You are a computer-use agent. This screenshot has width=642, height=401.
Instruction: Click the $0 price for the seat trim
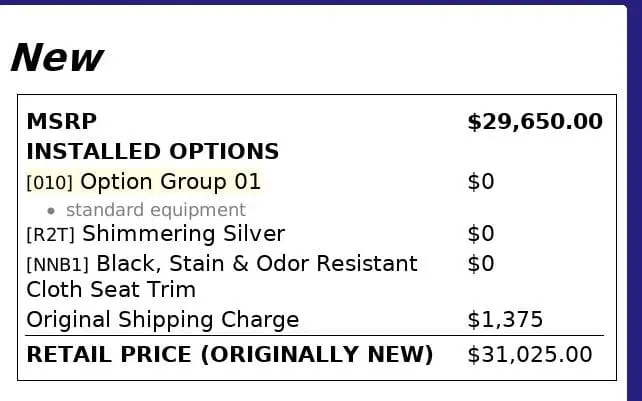481,264
